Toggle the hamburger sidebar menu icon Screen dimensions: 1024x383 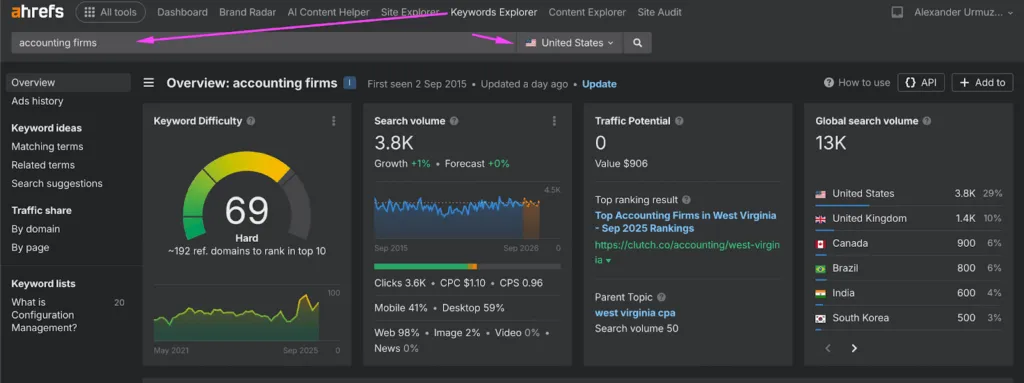pos(149,82)
